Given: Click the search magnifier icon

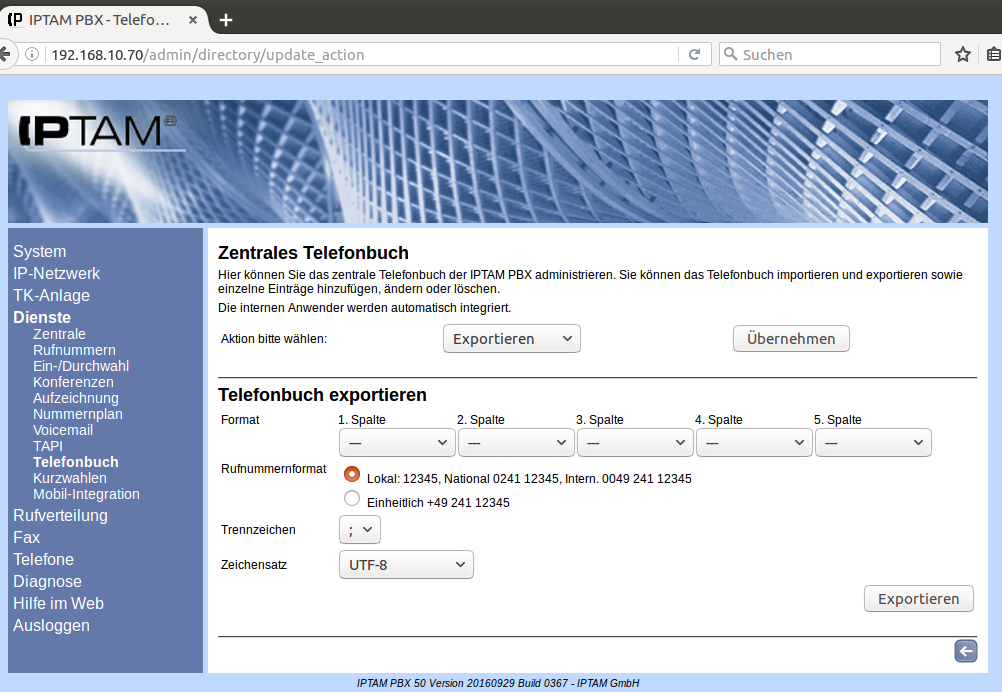Looking at the screenshot, I should coord(730,55).
